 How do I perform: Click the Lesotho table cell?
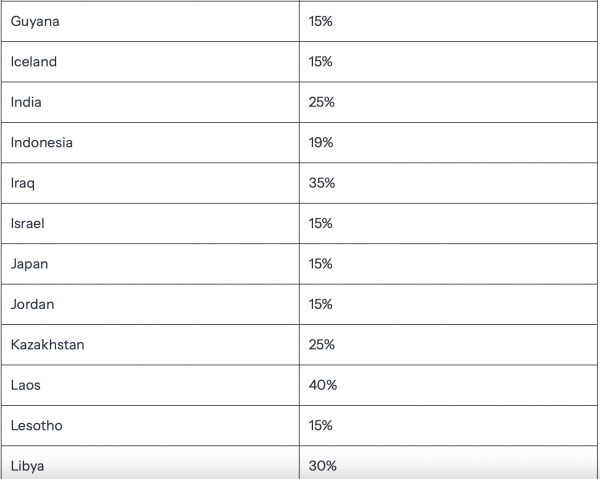pos(36,425)
